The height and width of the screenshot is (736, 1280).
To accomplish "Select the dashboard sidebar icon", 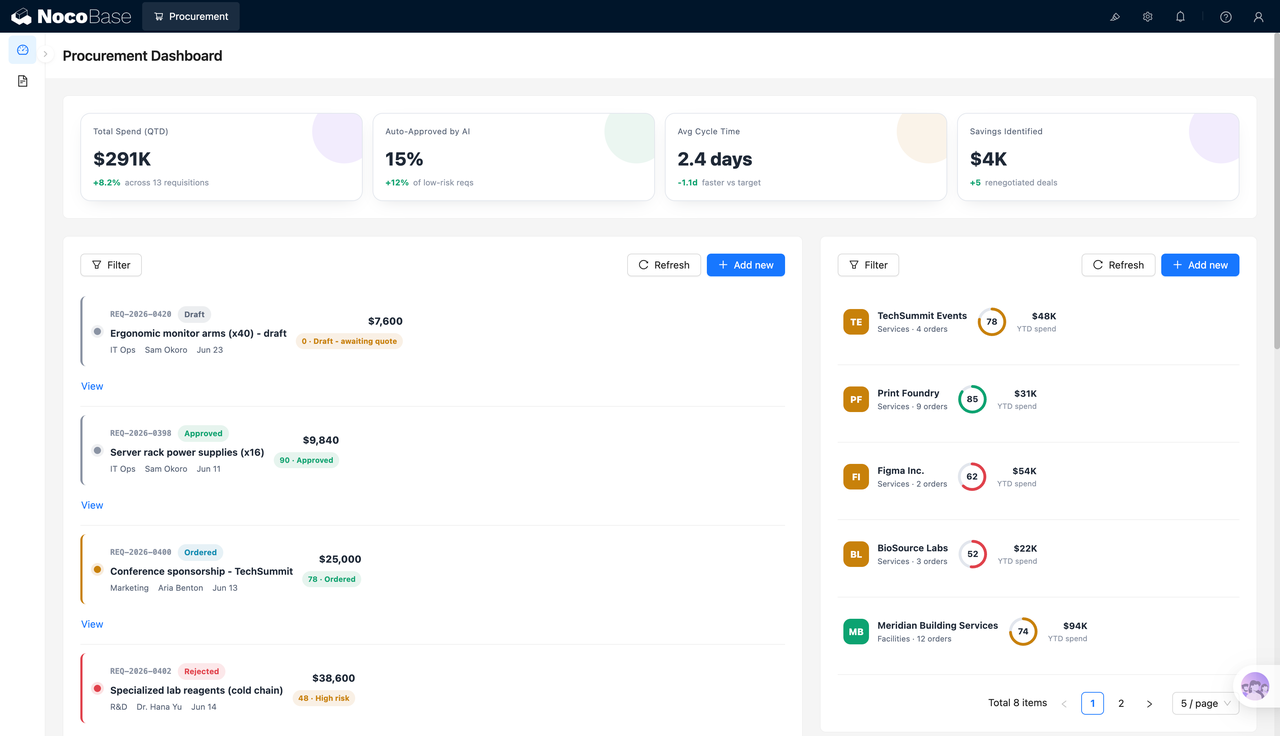I will [x=23, y=50].
